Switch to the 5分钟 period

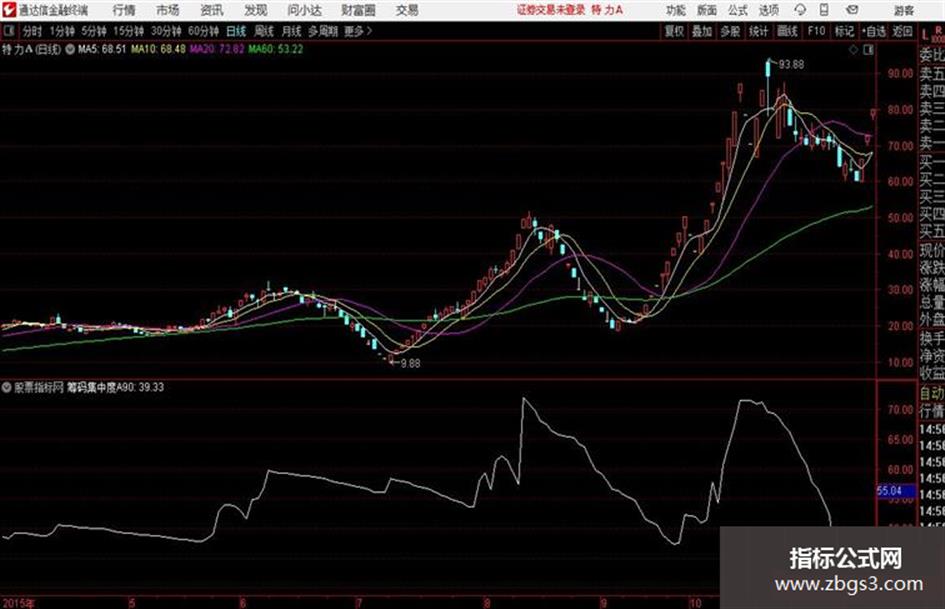coord(94,31)
